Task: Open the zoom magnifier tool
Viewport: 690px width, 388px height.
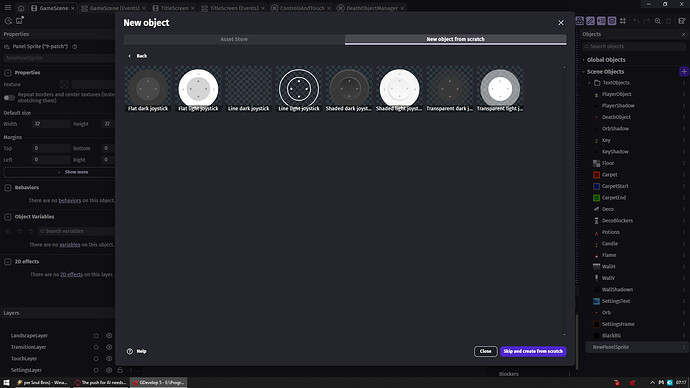Action: [657, 21]
